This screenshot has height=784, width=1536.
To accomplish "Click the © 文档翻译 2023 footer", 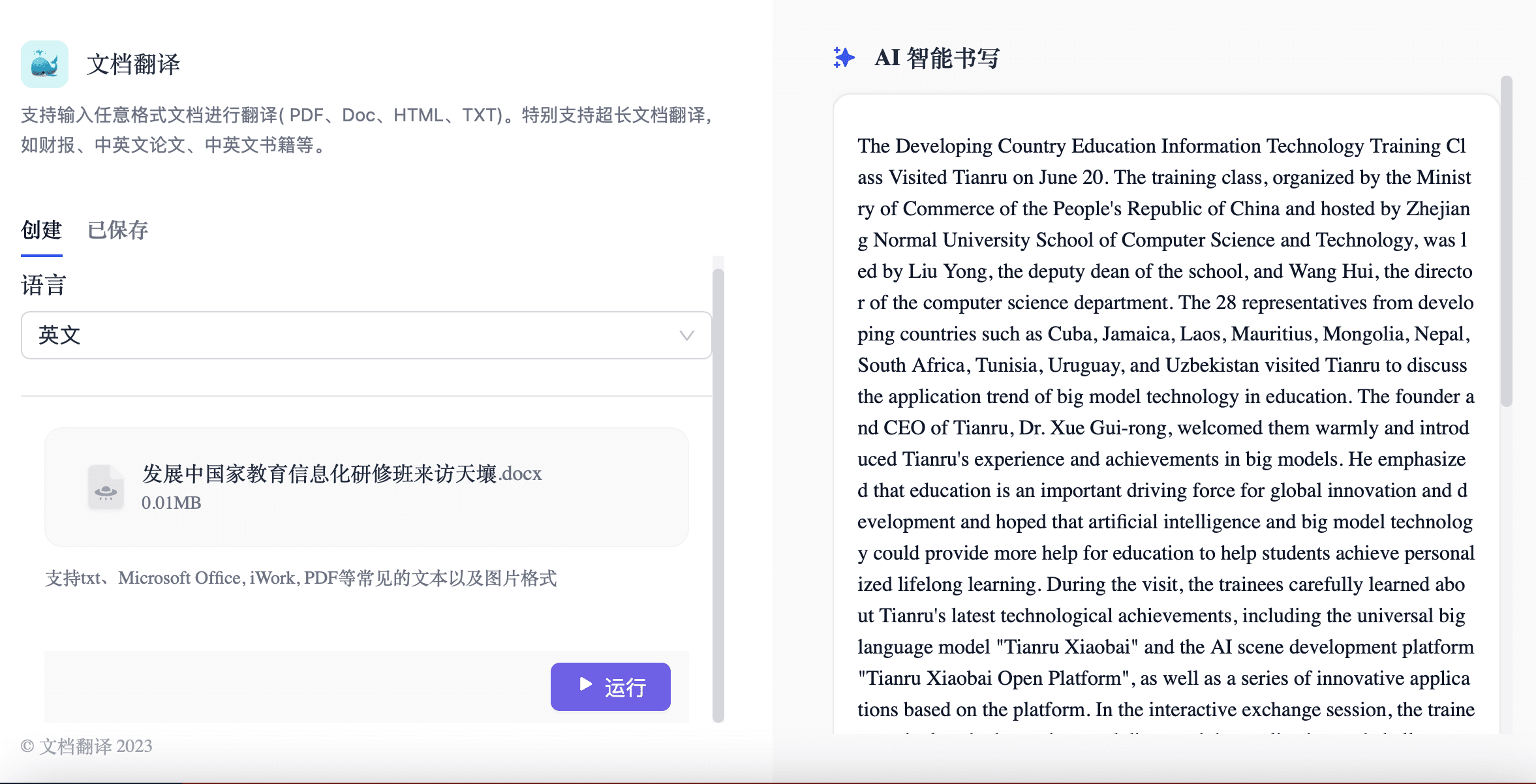I will tap(87, 746).
